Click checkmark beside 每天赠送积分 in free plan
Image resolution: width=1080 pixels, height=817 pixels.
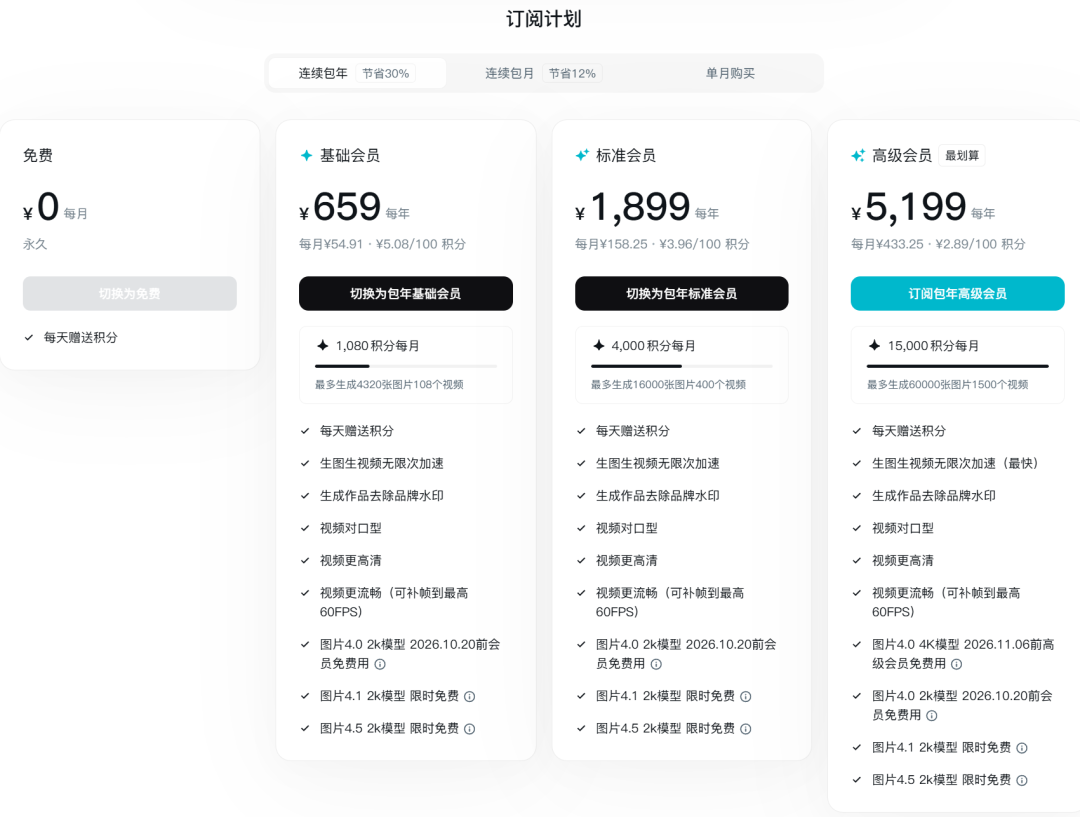[x=29, y=338]
